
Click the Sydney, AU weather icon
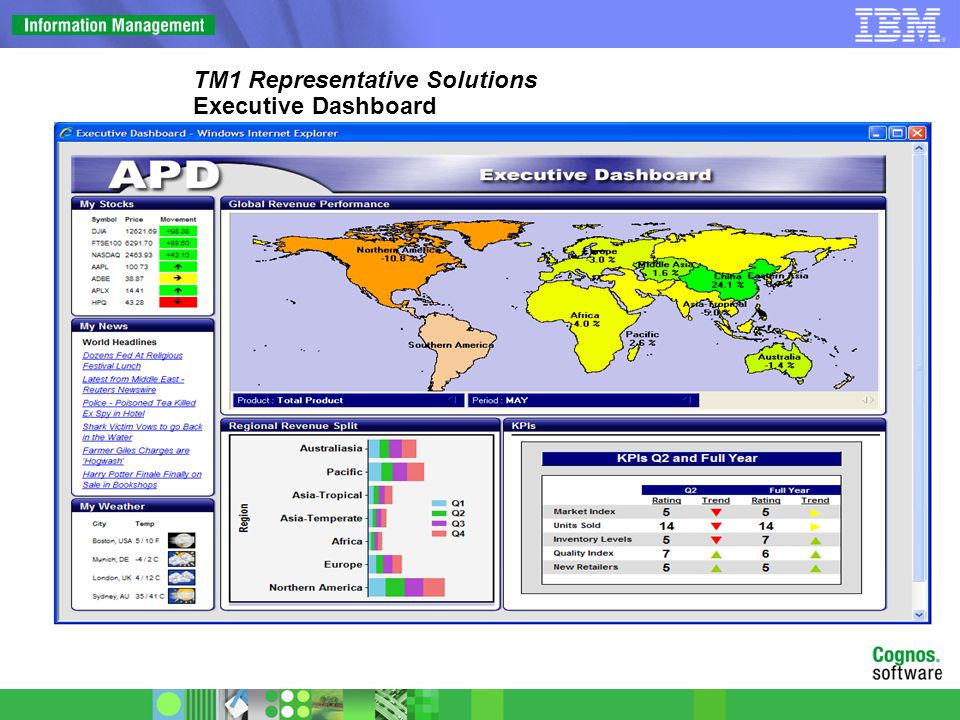(x=181, y=596)
